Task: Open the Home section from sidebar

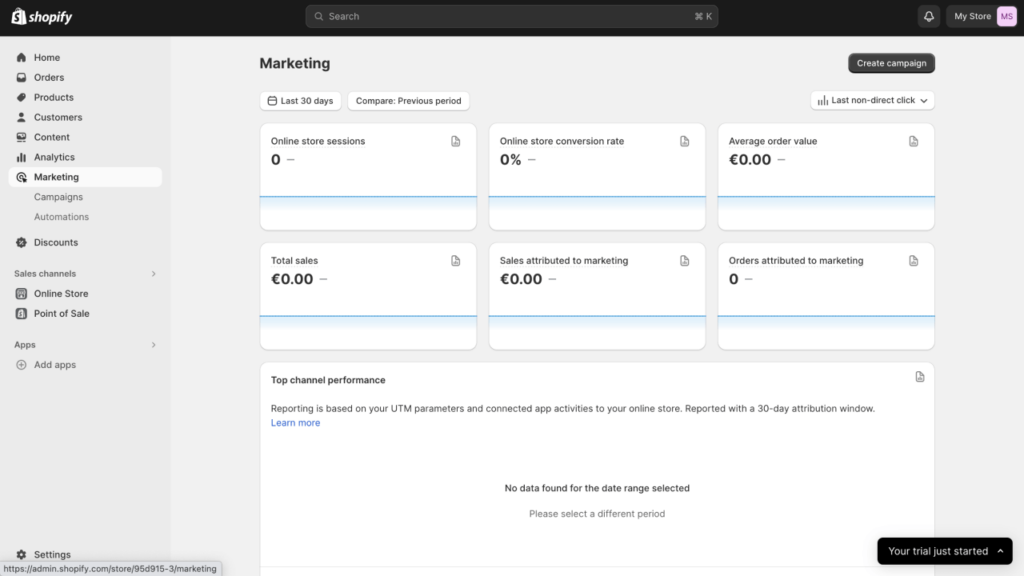Action: pyautogui.click(x=20, y=57)
